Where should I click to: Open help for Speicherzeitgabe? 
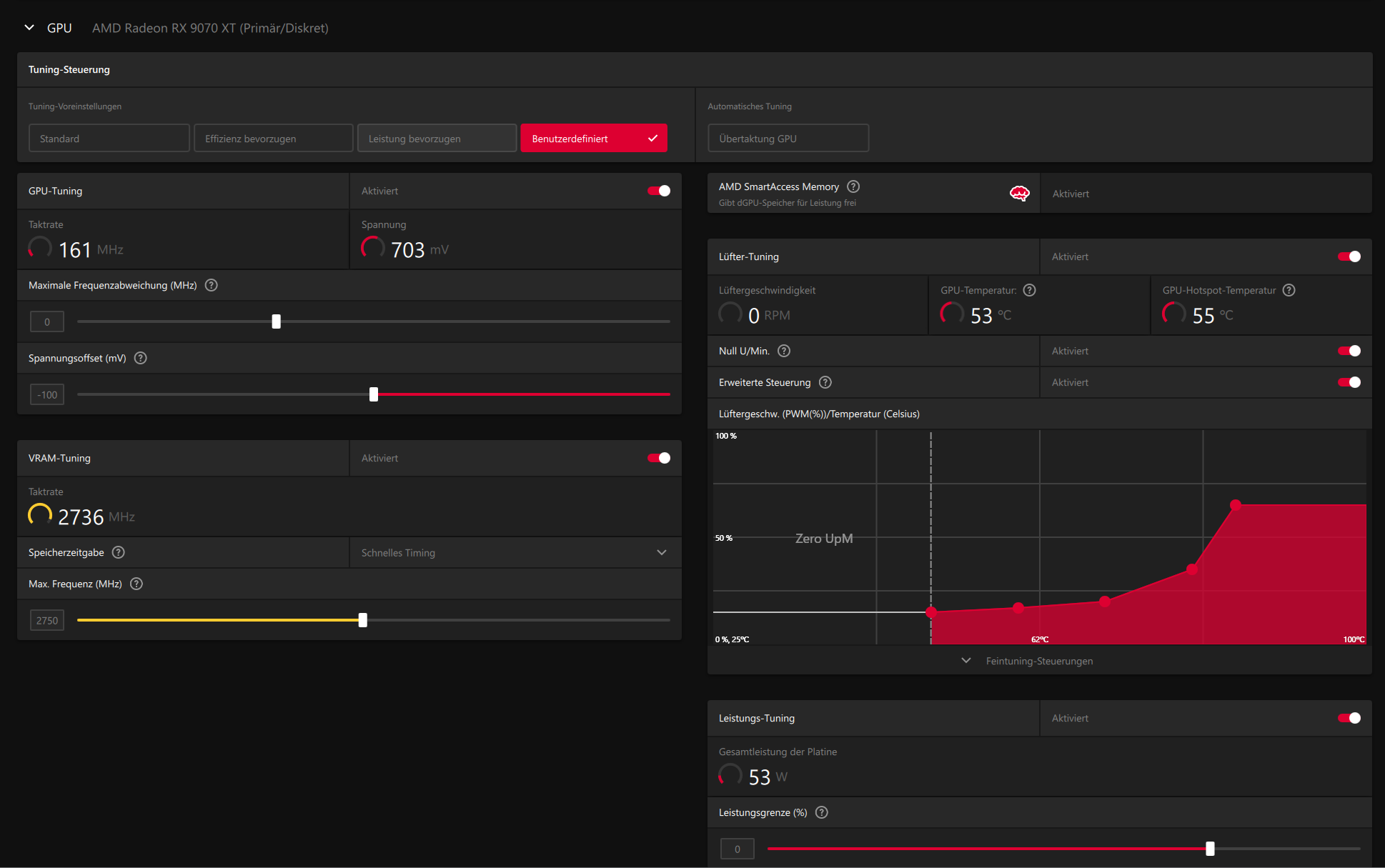pos(119,552)
